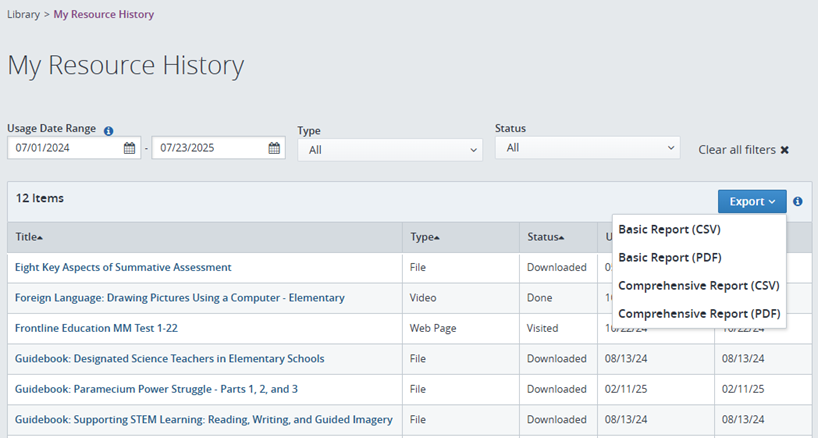
Task: Open the end date calendar picker icon
Action: click(x=274, y=148)
